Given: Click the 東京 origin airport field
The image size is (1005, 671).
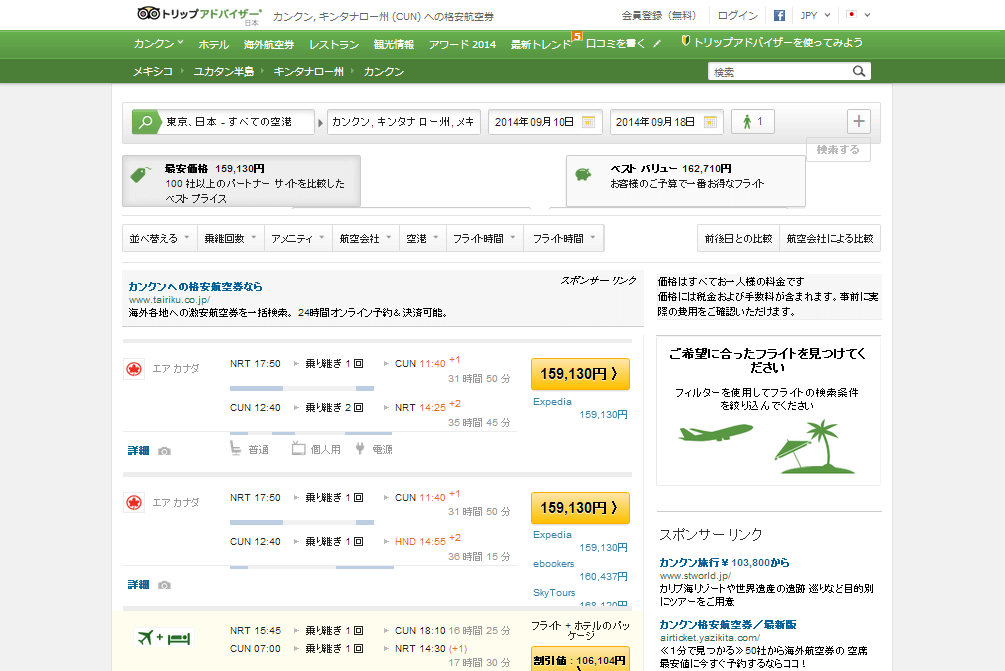Looking at the screenshot, I should point(238,122).
